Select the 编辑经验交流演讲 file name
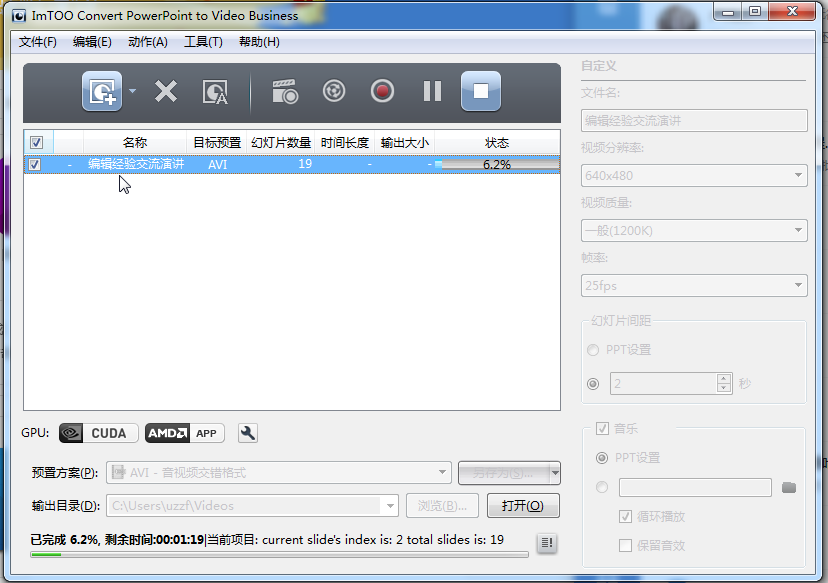Screen dimensions: 828x583 pos(136,164)
